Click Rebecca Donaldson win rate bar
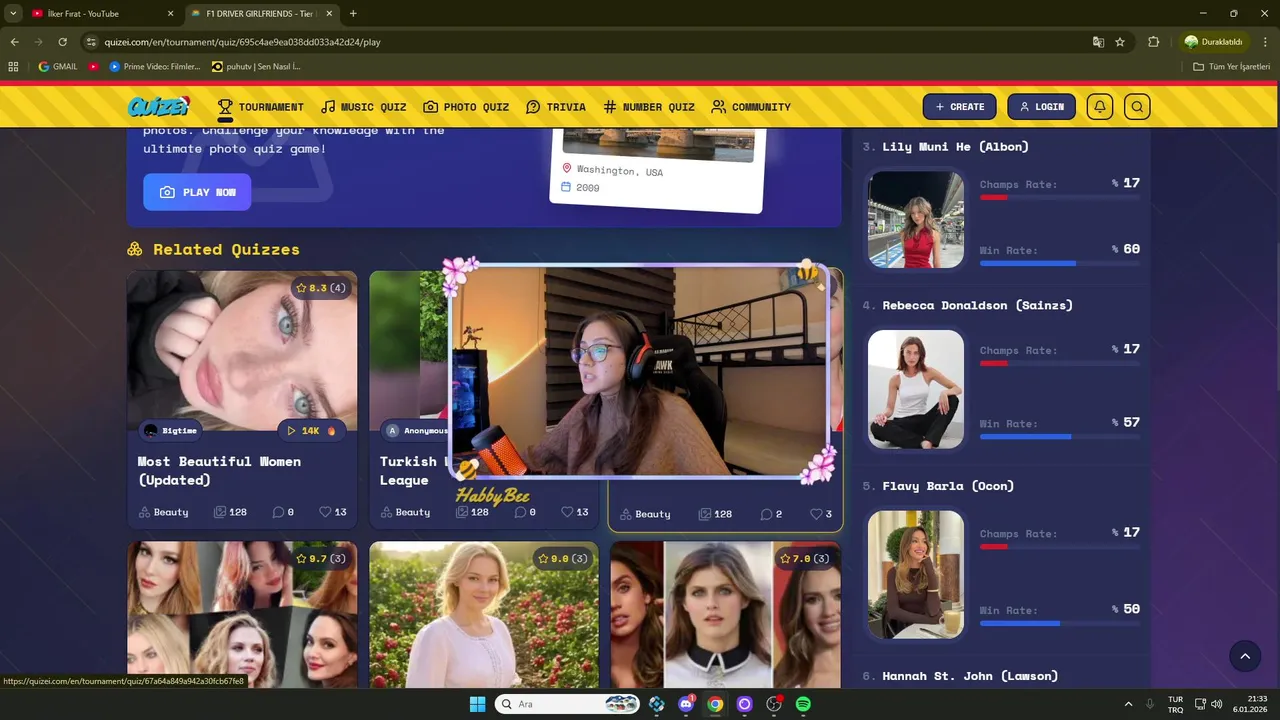Screen dimensions: 1280x720 click(x=1059, y=436)
